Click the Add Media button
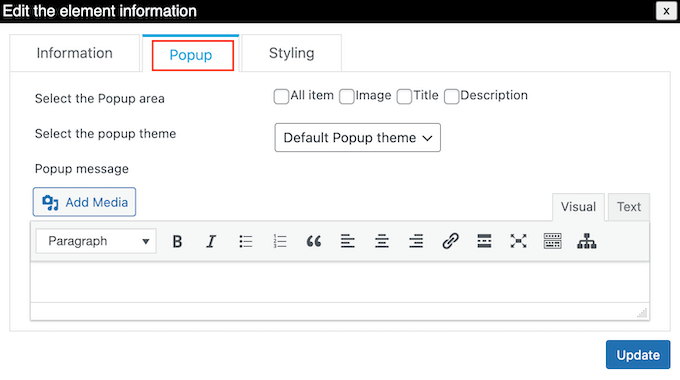 pyautogui.click(x=84, y=202)
